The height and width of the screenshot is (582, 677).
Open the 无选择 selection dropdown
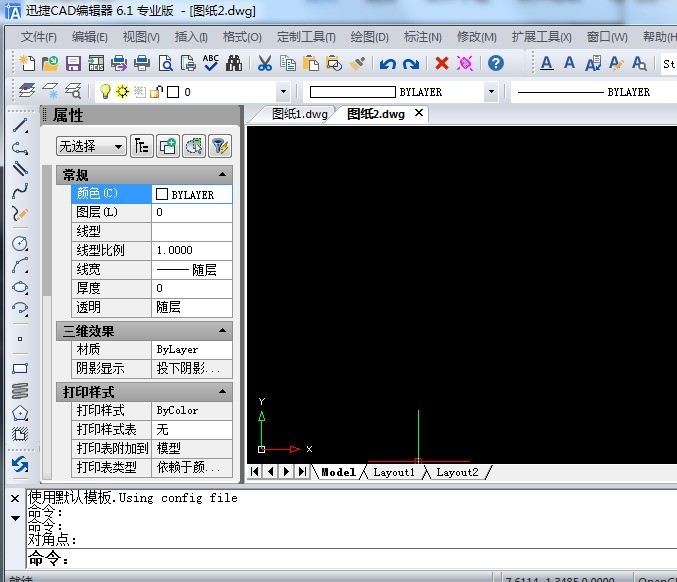91,146
